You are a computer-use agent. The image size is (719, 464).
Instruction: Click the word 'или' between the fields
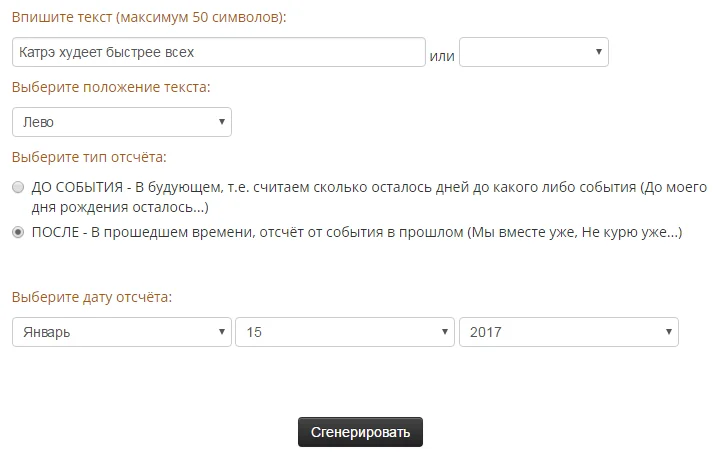pyautogui.click(x=442, y=55)
